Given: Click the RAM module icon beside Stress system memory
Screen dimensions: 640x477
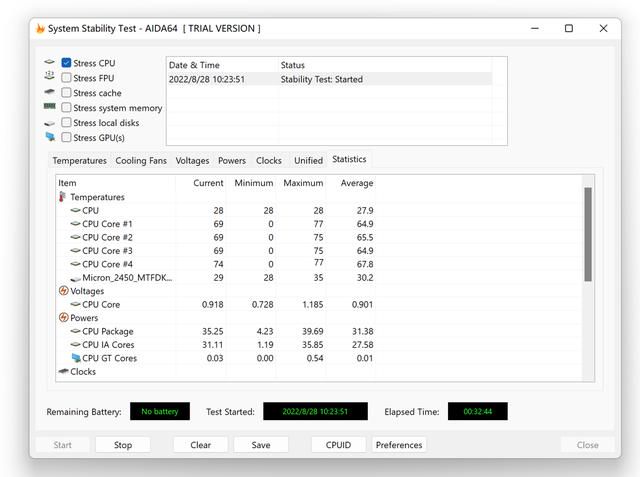Looking at the screenshot, I should (49, 106).
